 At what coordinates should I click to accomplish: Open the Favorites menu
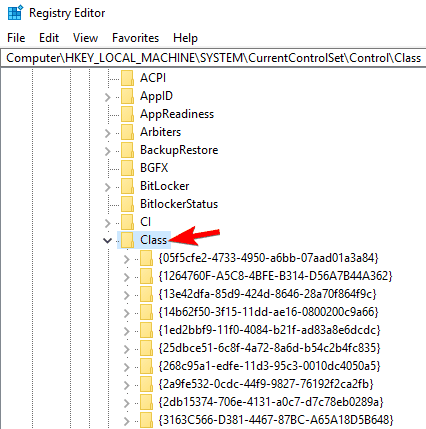tap(135, 38)
